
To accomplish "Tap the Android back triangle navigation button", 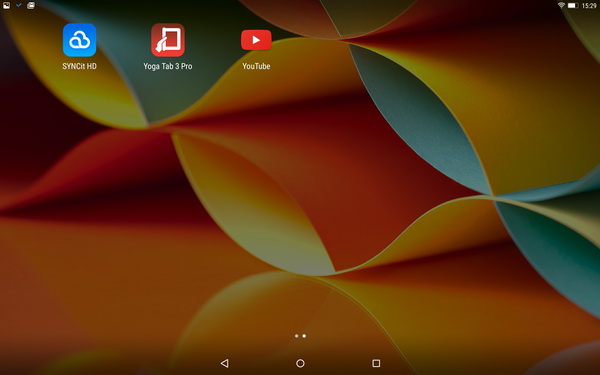I will [225, 363].
